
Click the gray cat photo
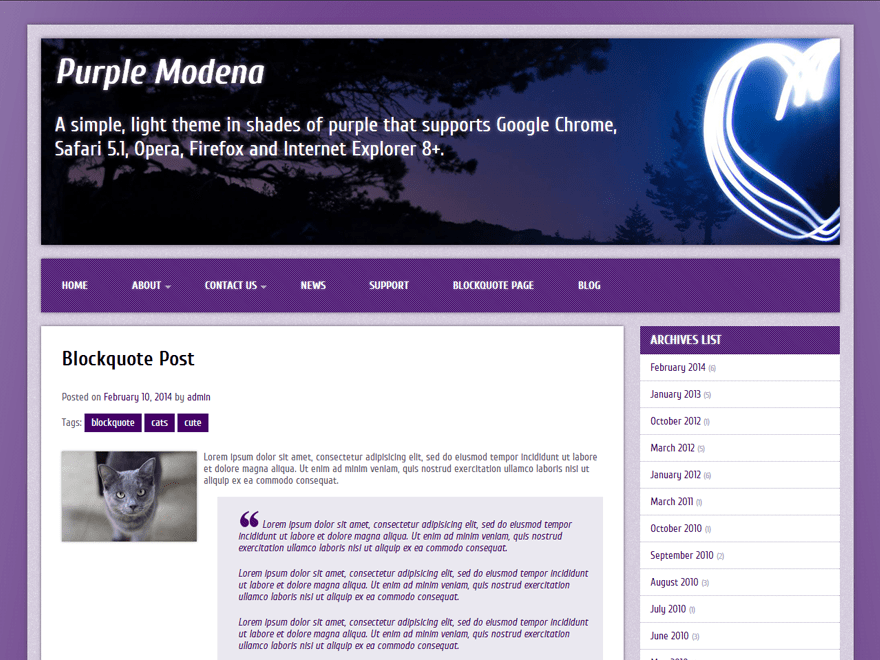128,496
